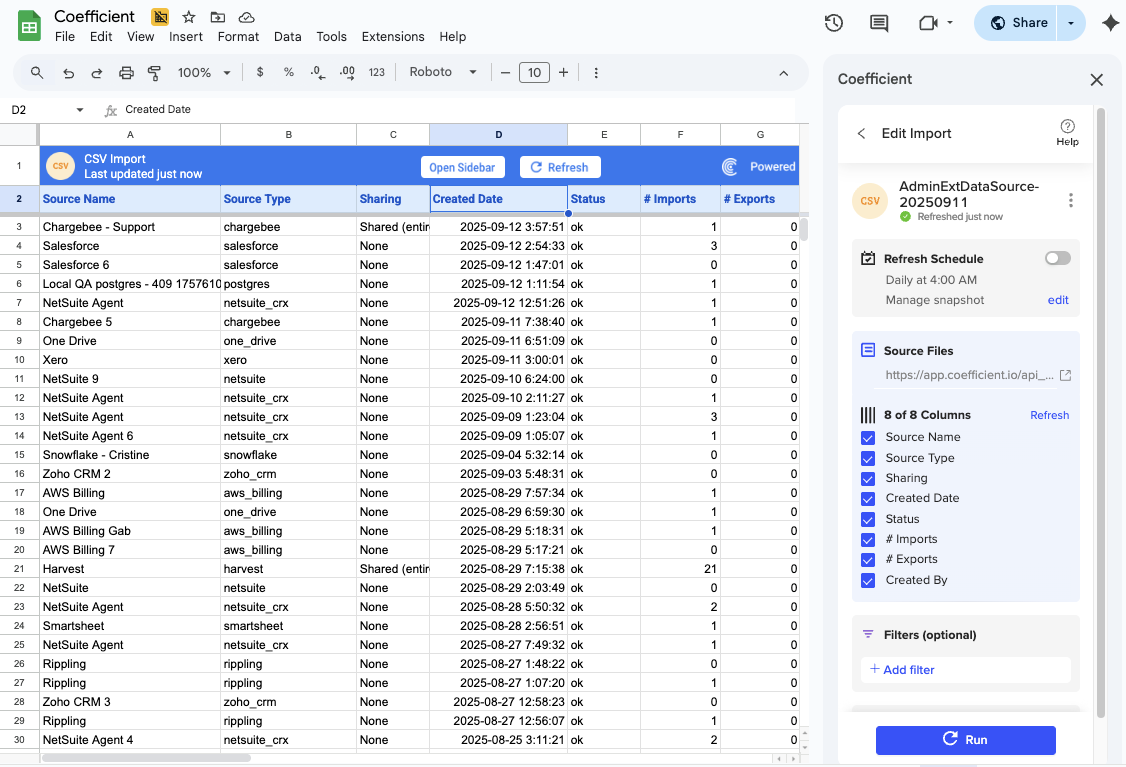Open the comments panel
The height and width of the screenshot is (767, 1126).
[x=878, y=22]
